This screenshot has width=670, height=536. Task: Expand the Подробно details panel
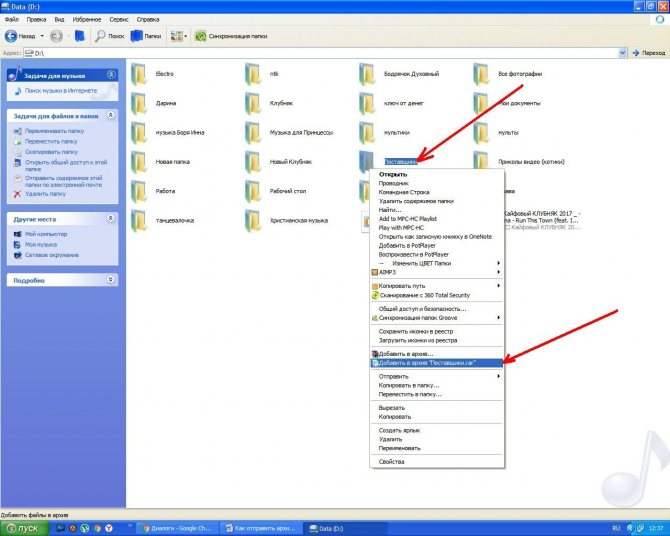111,279
